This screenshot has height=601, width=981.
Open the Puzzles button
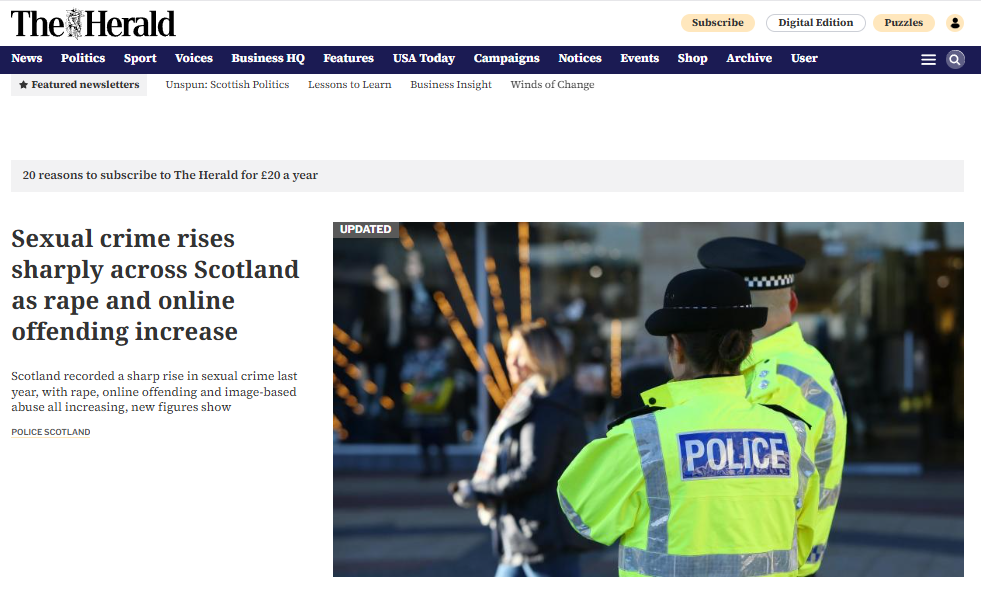click(x=903, y=23)
